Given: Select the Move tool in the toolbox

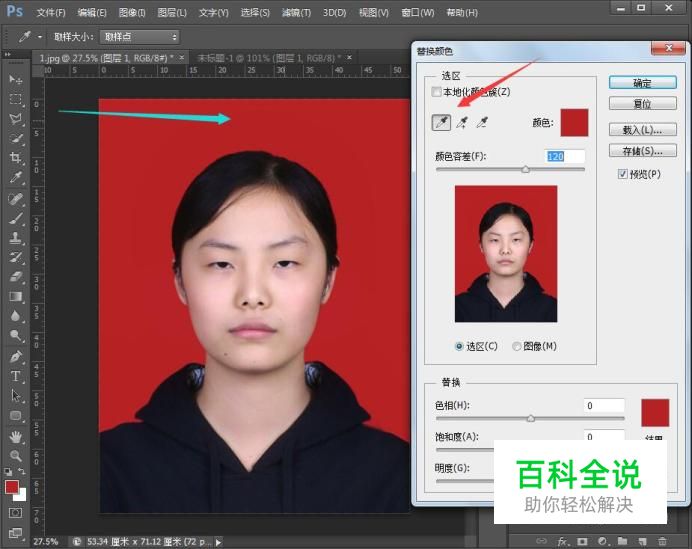Looking at the screenshot, I should pos(16,79).
